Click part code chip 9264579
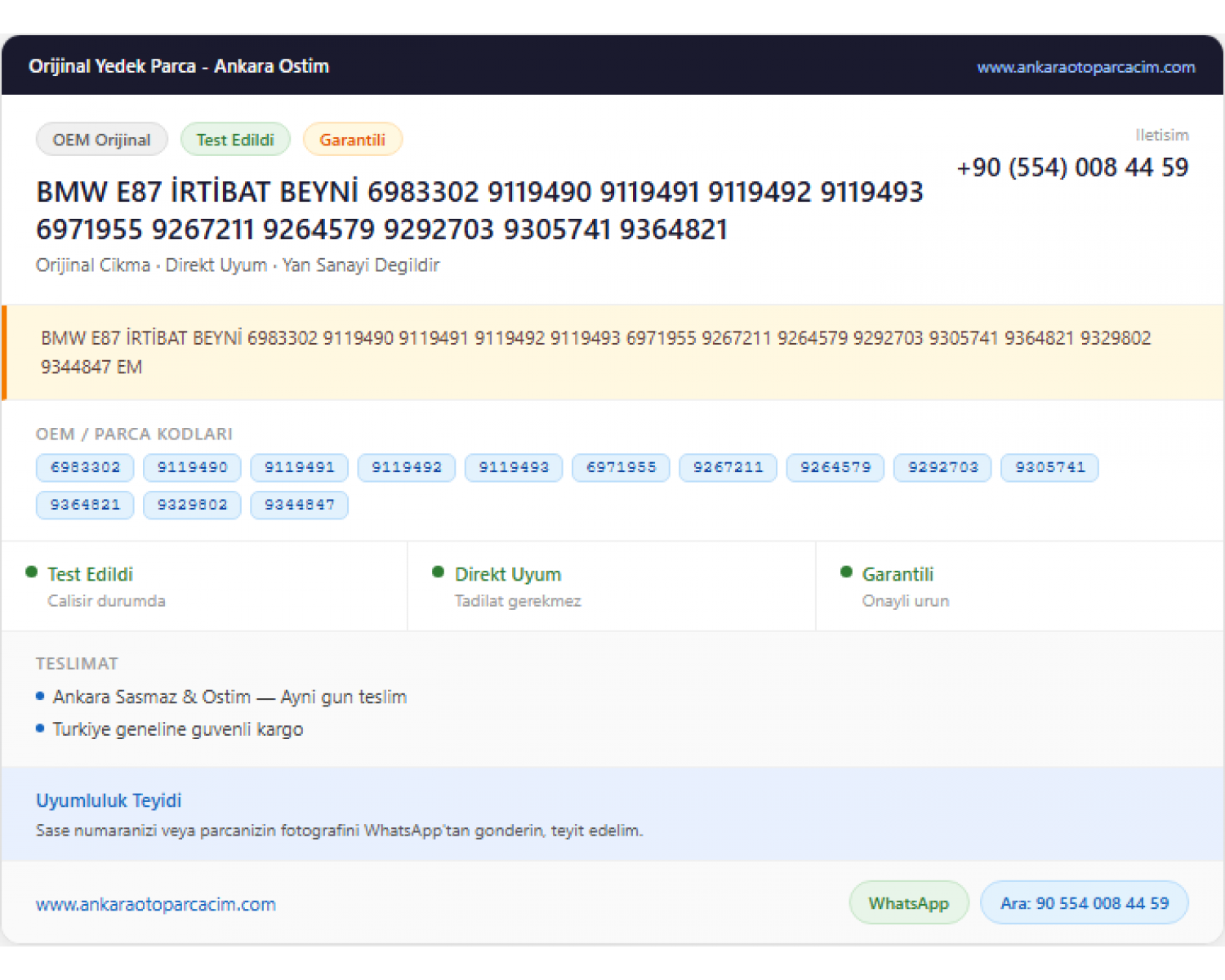 pos(835,467)
